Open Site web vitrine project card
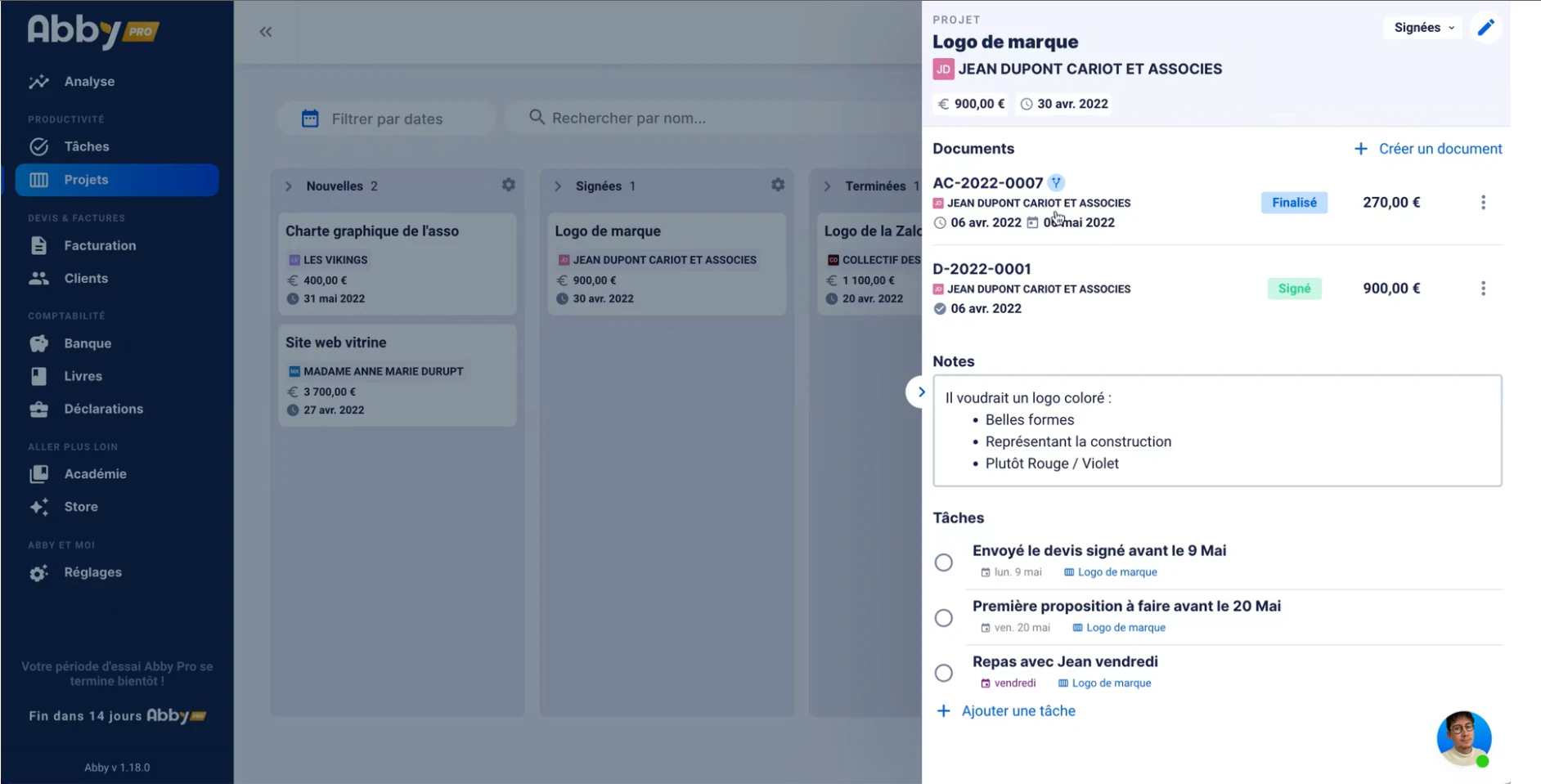 pyautogui.click(x=398, y=375)
